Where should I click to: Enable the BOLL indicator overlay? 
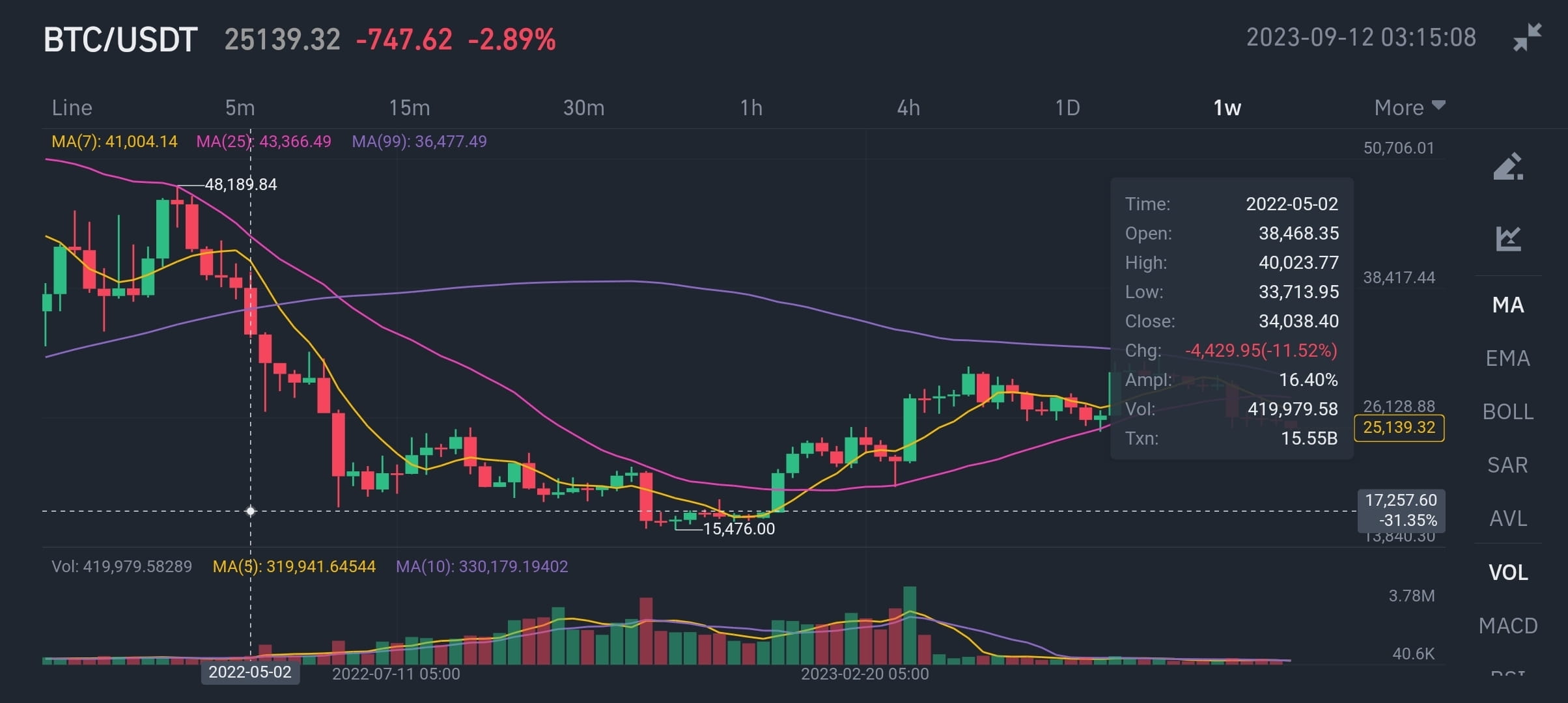(x=1506, y=411)
